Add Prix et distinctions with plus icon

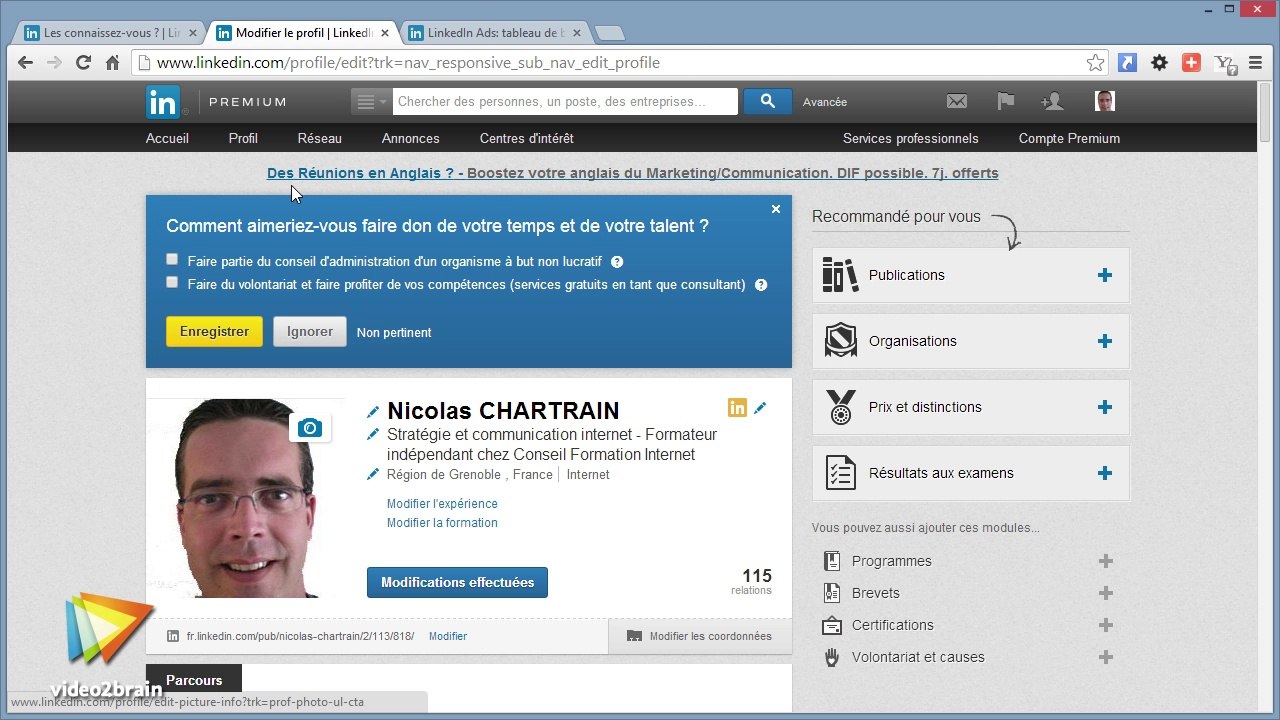click(1104, 407)
